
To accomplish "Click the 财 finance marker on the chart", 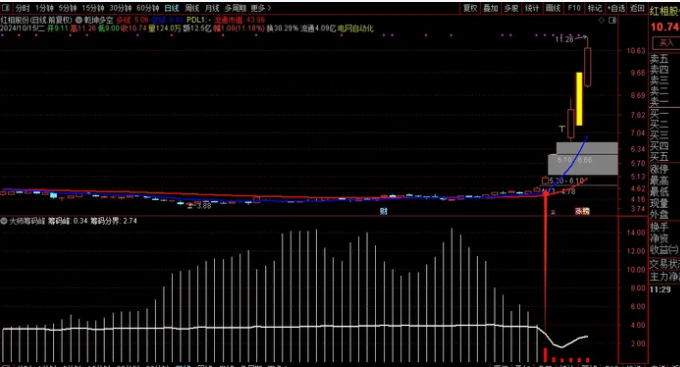I will click(x=383, y=211).
